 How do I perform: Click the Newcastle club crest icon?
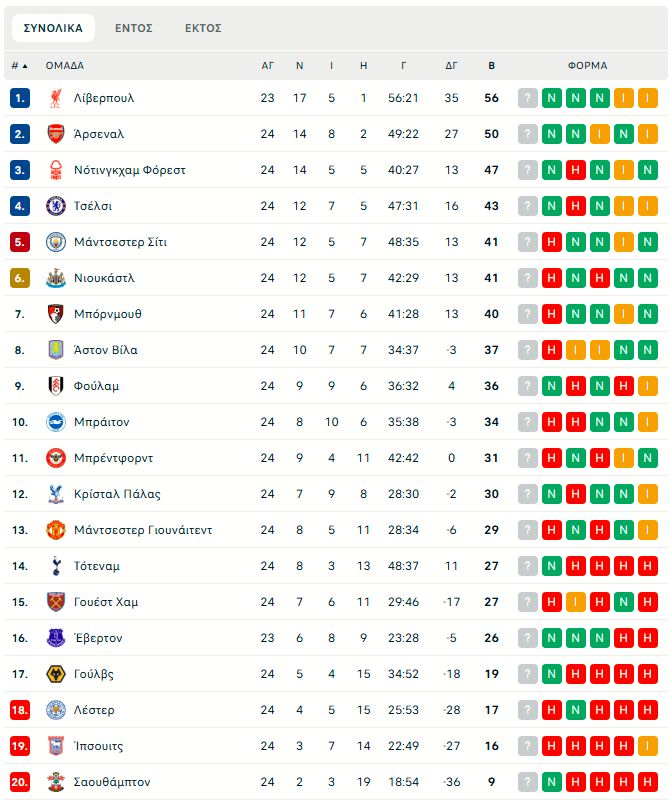click(56, 278)
